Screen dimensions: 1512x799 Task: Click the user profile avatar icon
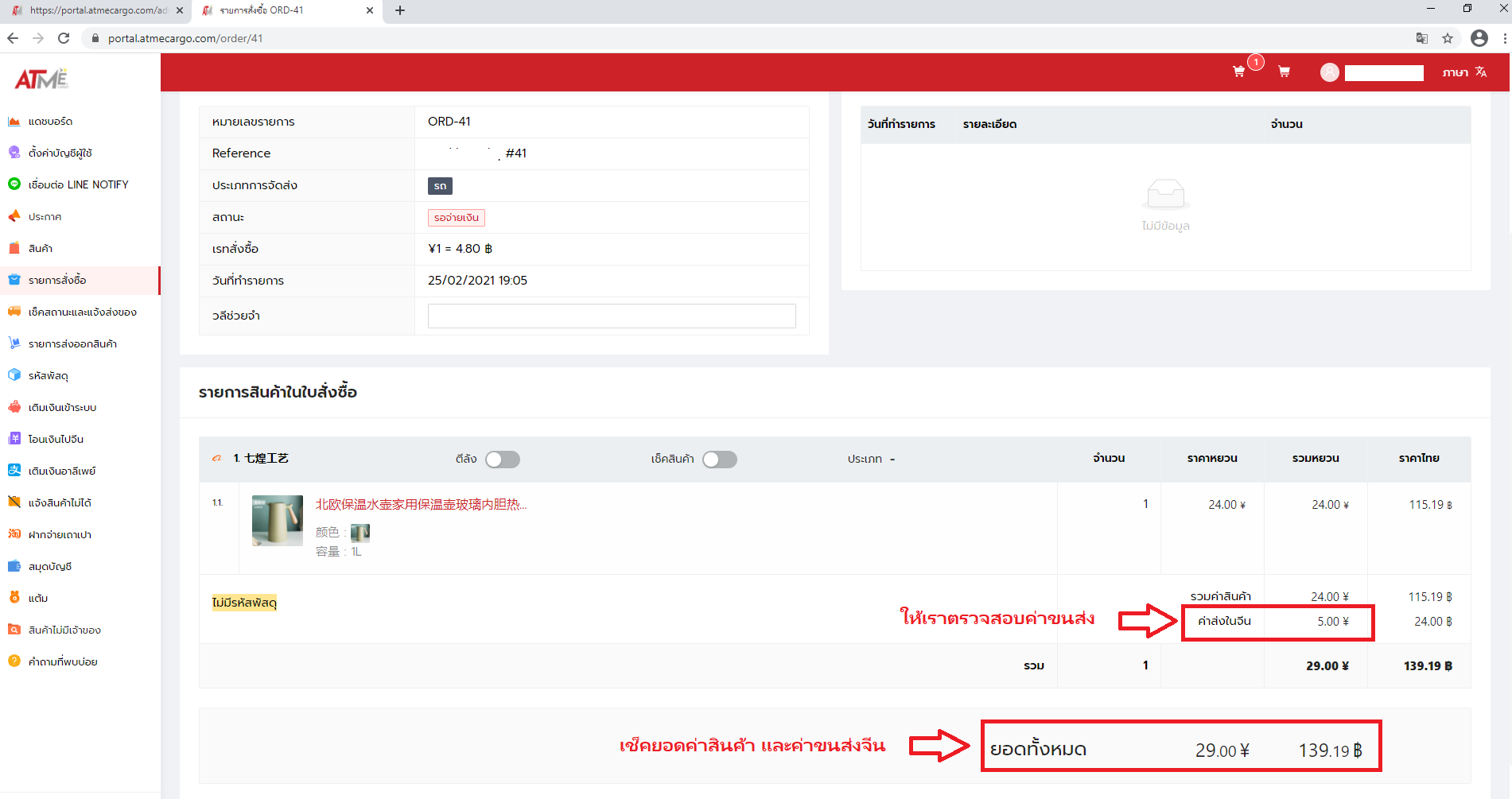coord(1329,72)
